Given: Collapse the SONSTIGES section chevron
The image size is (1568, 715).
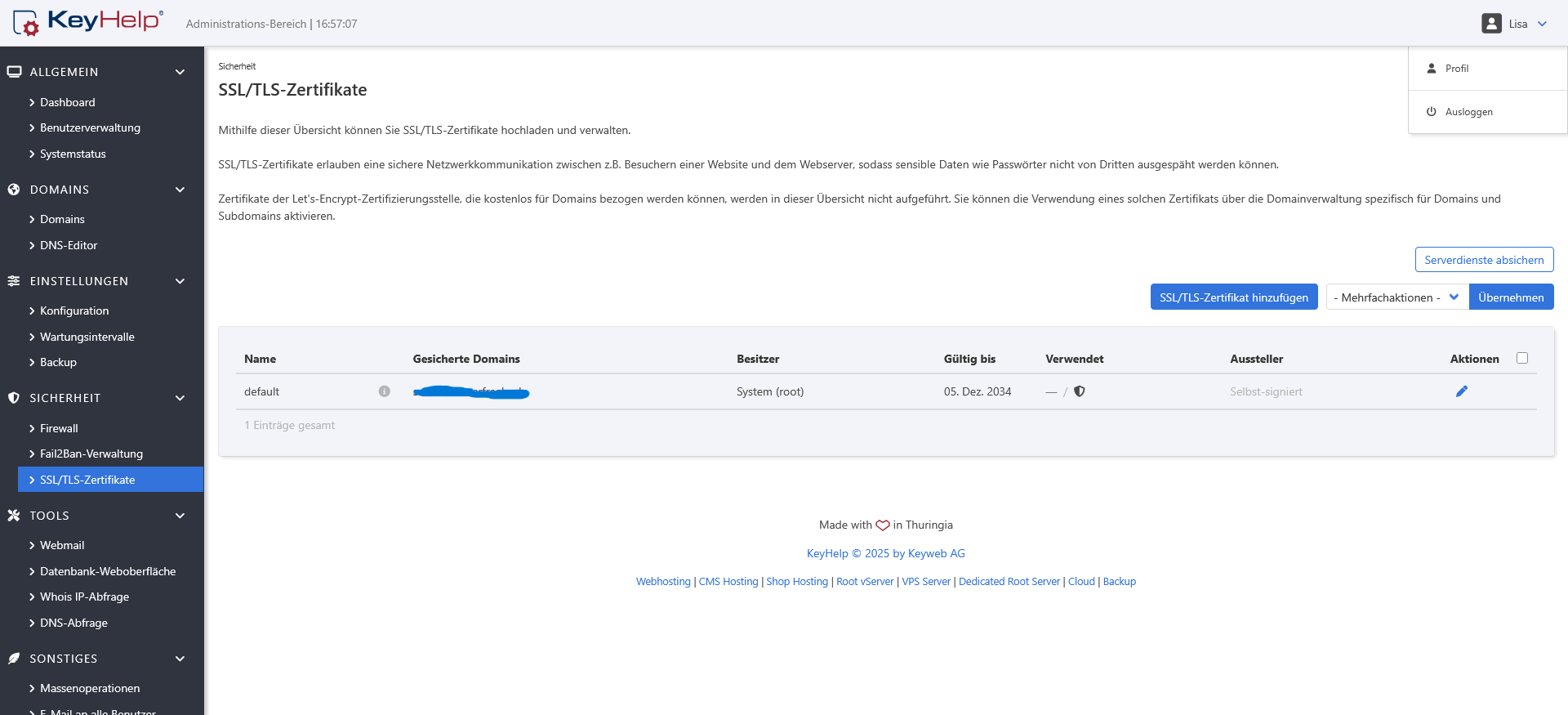Looking at the screenshot, I should [180, 659].
